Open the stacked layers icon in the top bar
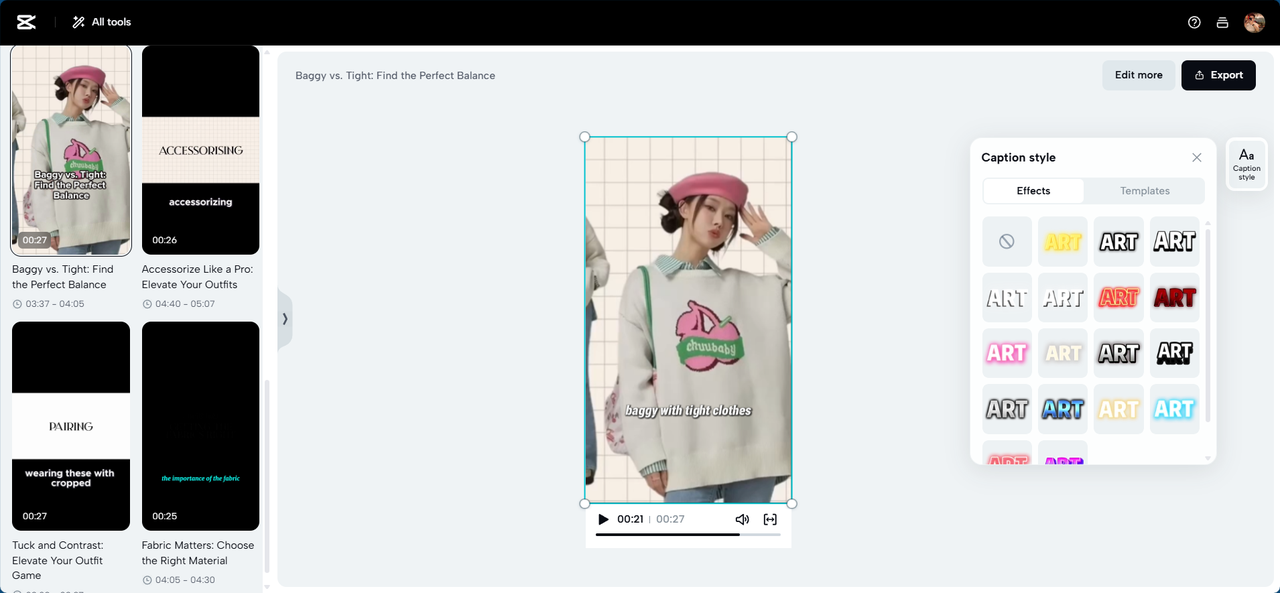 (x=1222, y=22)
